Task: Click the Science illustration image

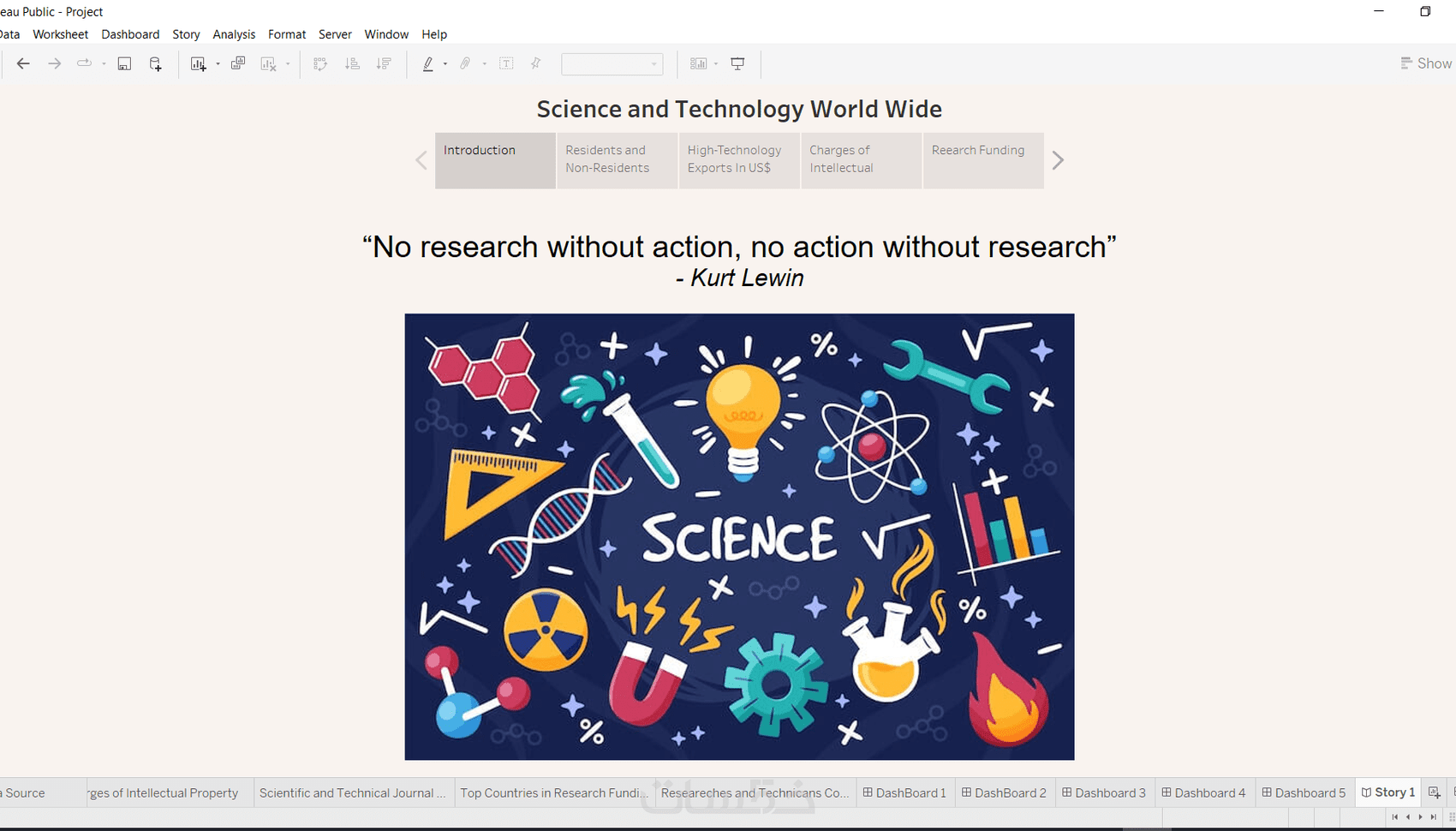Action: (x=739, y=536)
